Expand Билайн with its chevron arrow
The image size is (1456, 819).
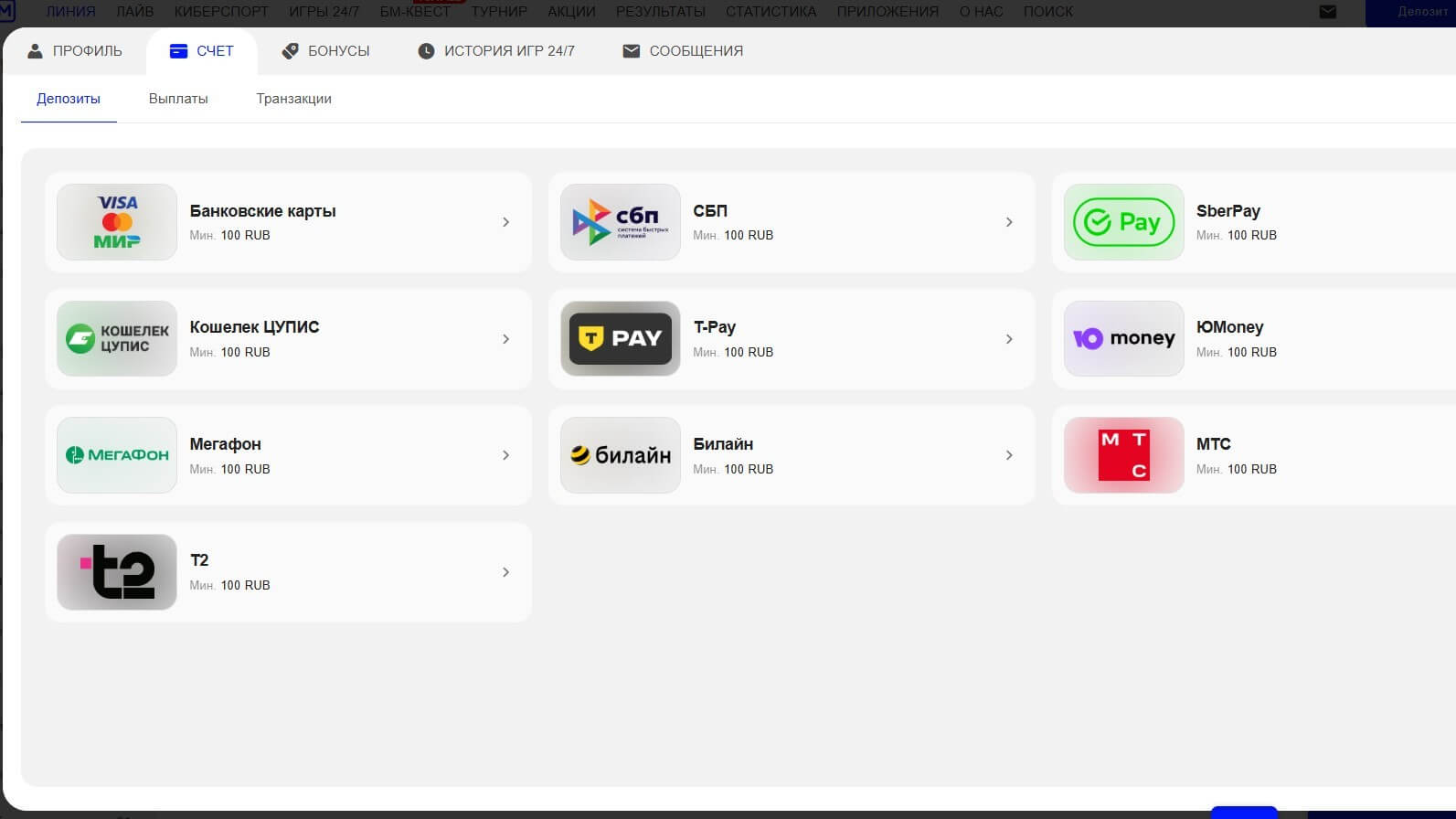coord(1009,455)
